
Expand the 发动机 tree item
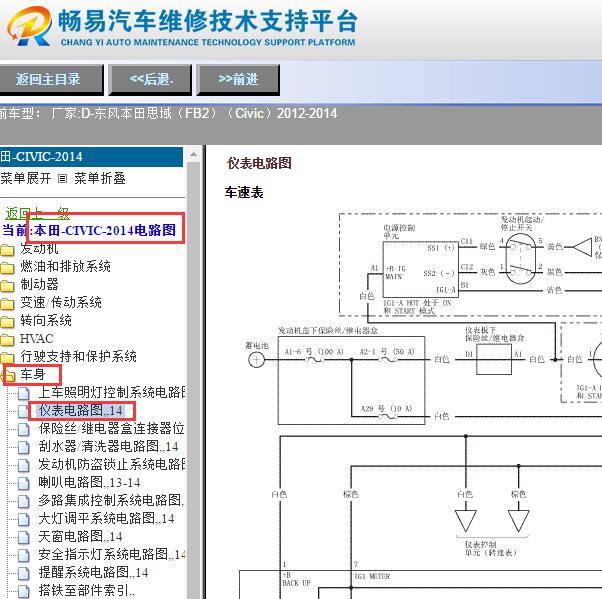[x=39, y=248]
